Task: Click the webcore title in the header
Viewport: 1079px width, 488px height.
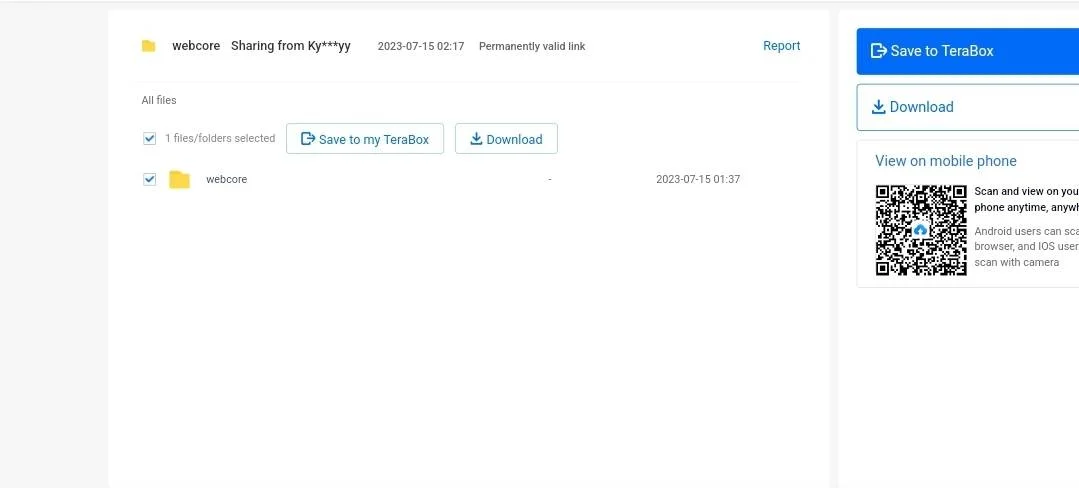Action: 196,46
